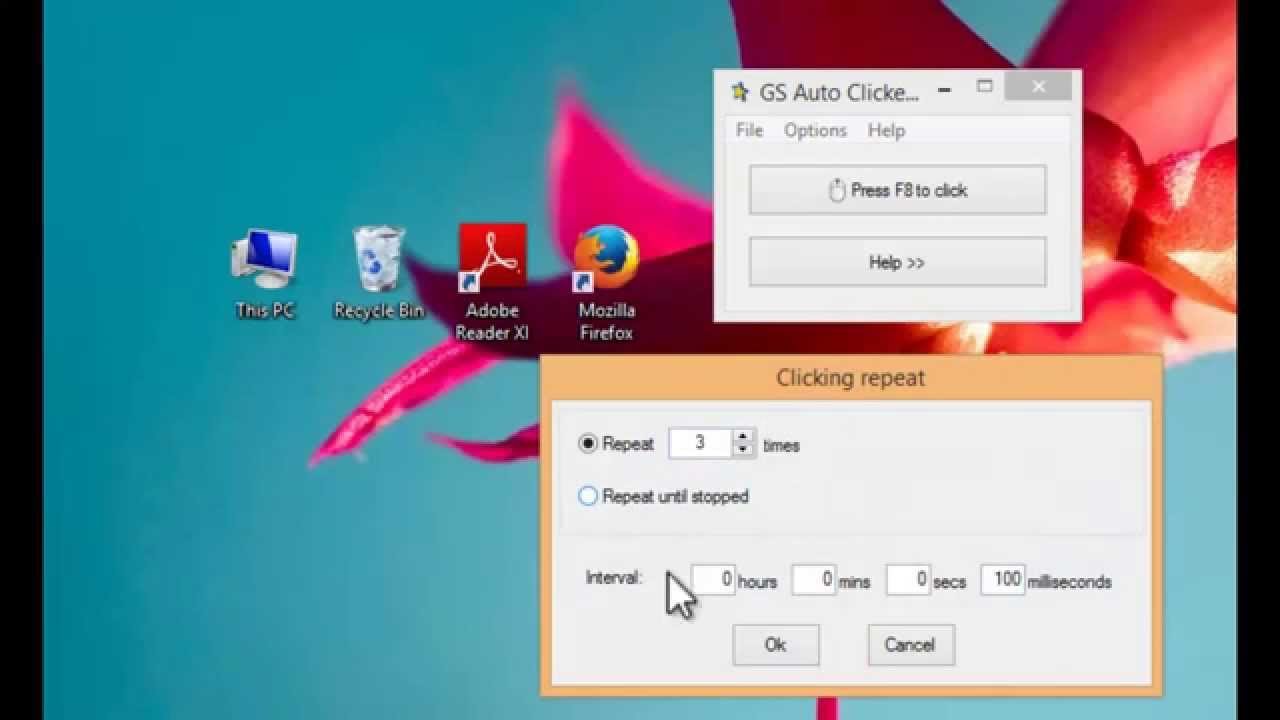Open the Recycle Bin
The height and width of the screenshot is (720, 1280).
coord(378,258)
